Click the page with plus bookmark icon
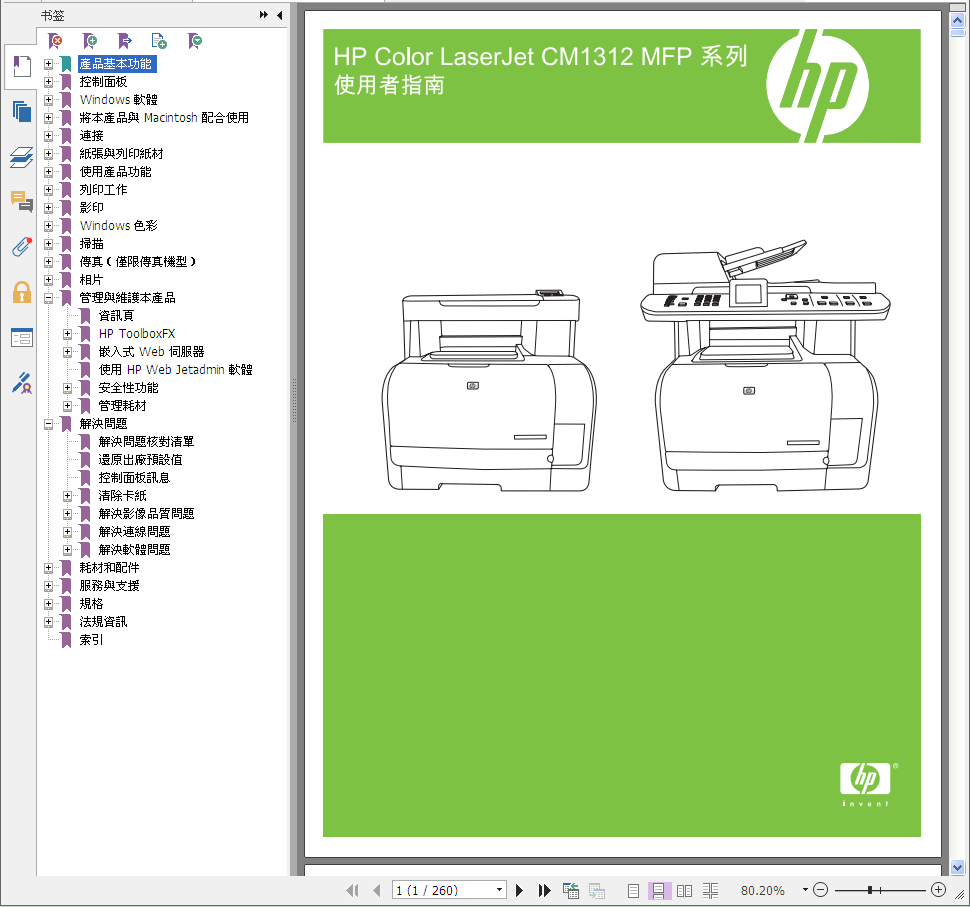 [159, 41]
